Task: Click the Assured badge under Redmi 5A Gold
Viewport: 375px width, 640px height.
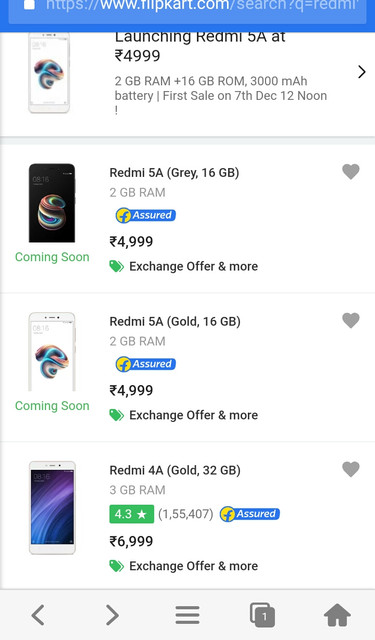Action: 146,364
